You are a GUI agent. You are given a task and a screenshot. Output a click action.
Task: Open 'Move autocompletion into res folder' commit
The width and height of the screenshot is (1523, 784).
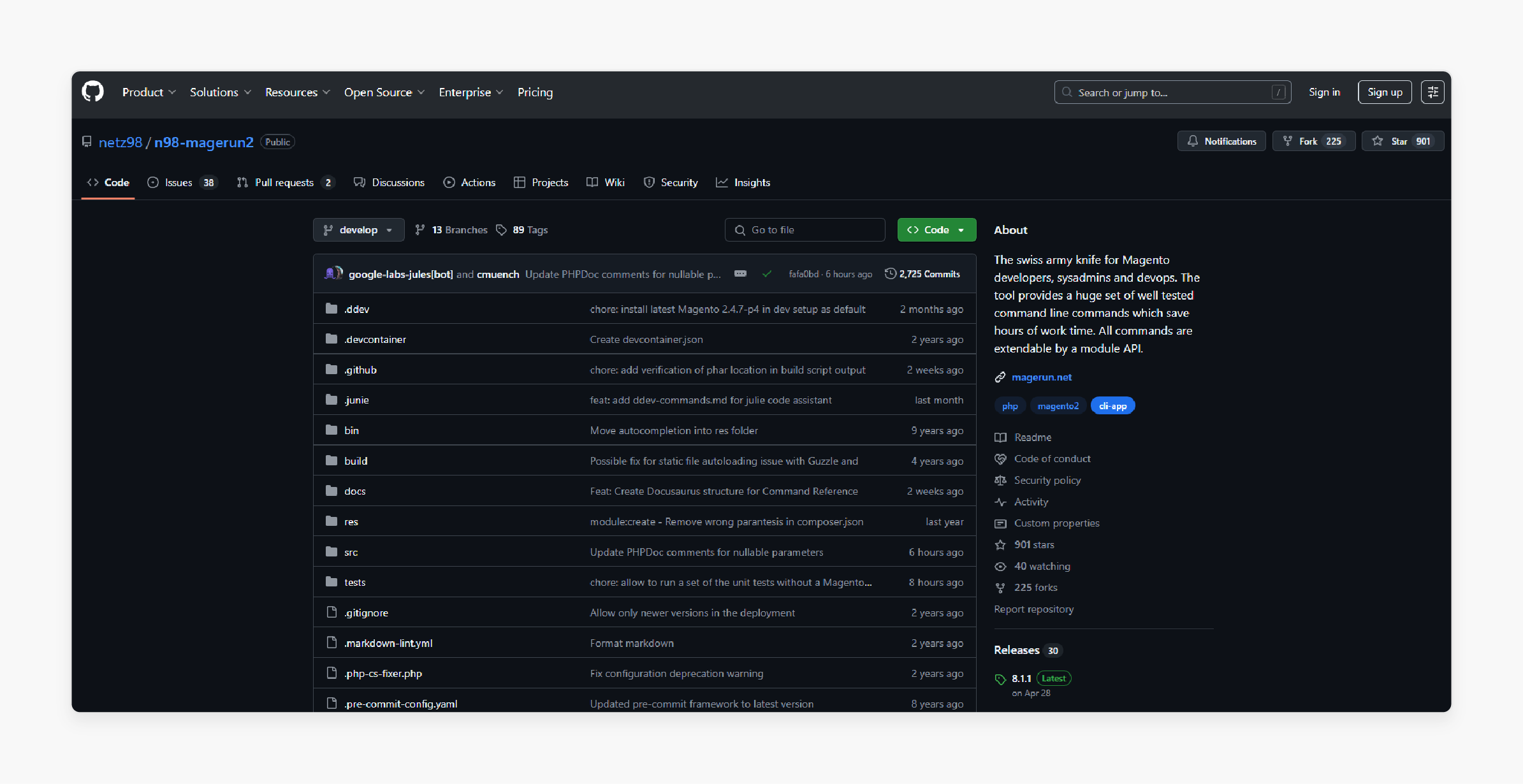674,430
